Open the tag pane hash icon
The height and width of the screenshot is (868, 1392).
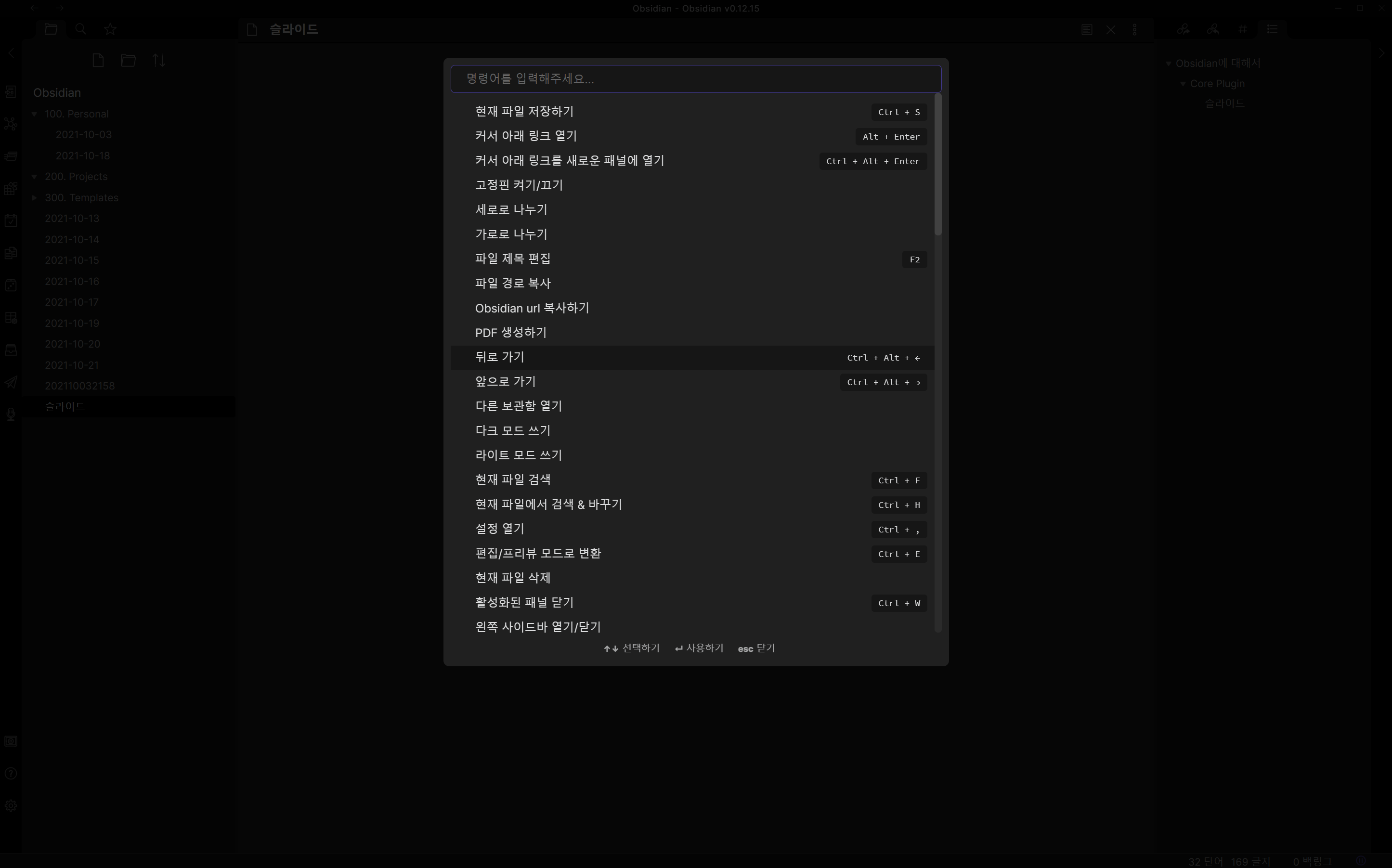1242,29
